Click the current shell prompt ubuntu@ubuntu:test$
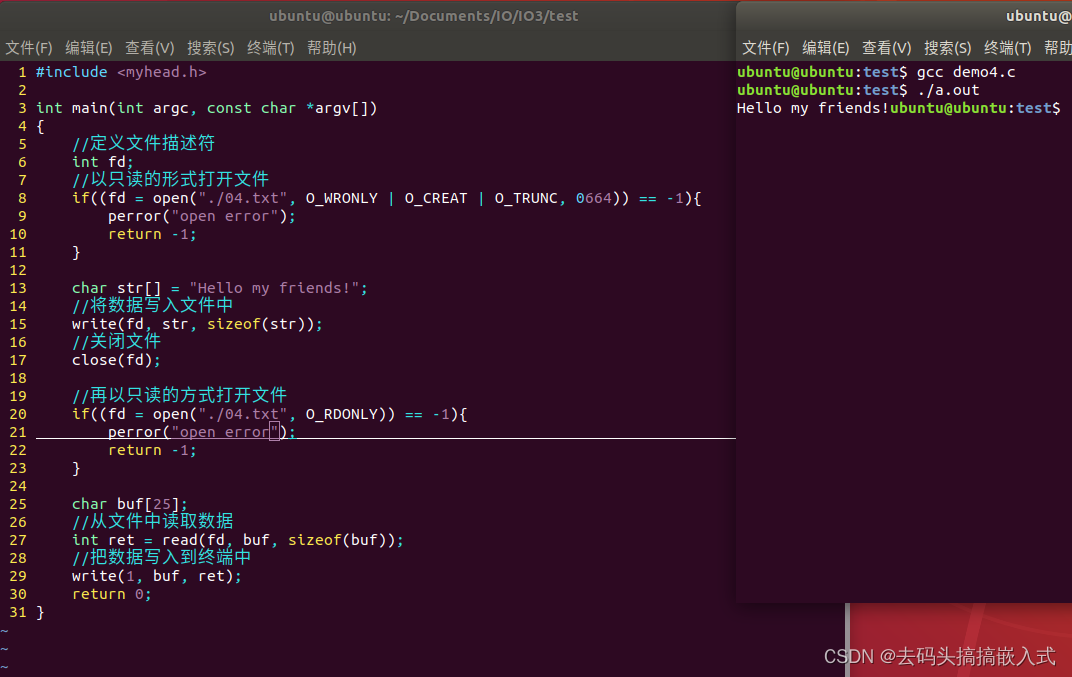1072x677 pixels. point(975,107)
